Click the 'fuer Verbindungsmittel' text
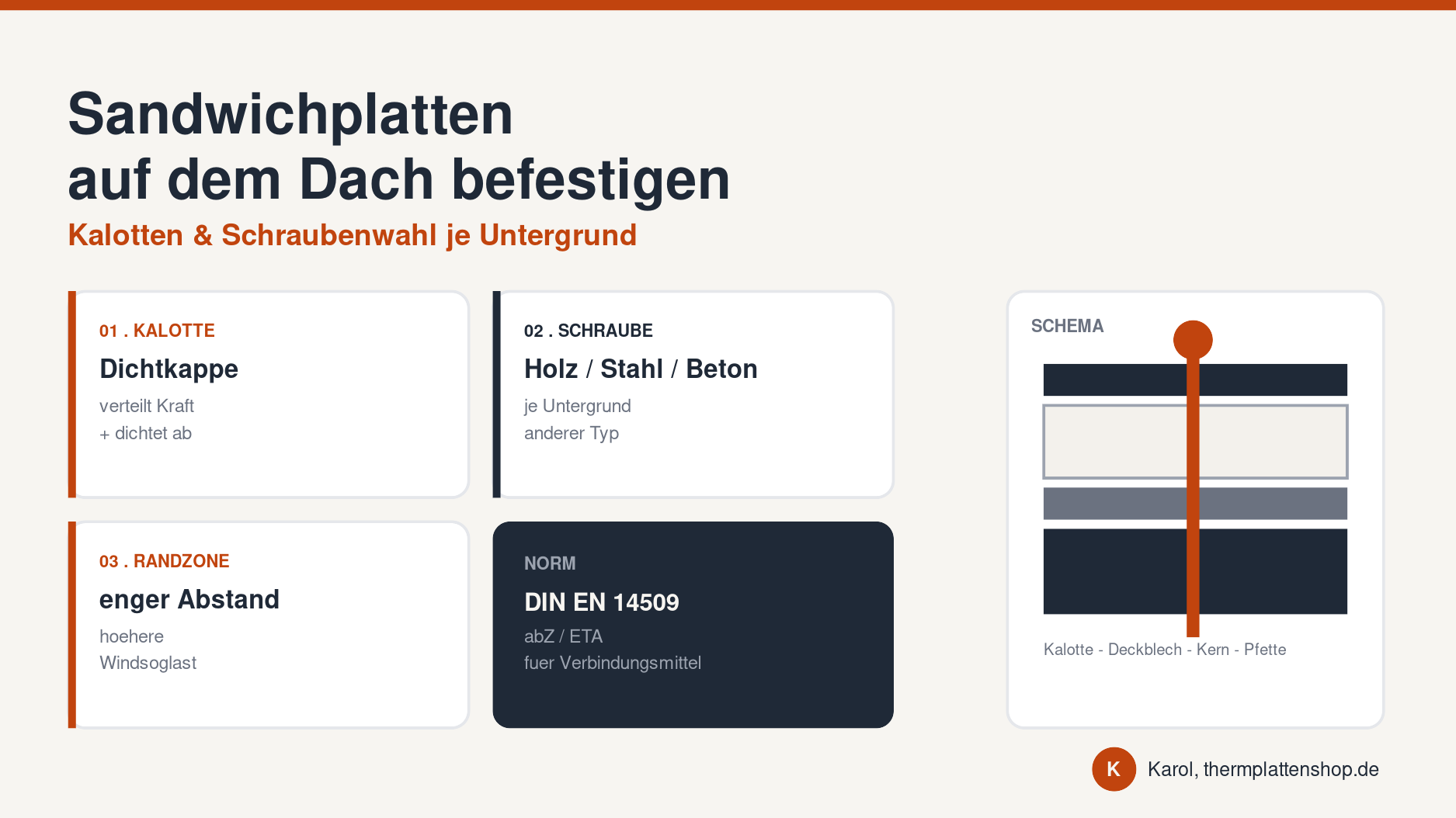Viewport: 1456px width, 818px height. tap(613, 663)
